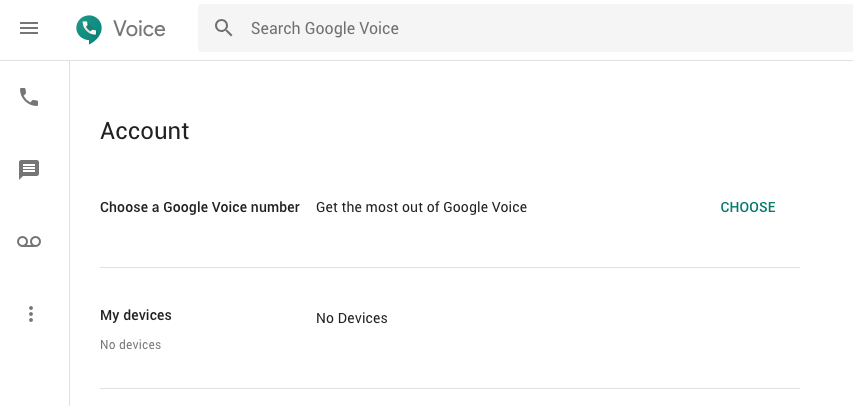Image resolution: width=853 pixels, height=406 pixels.
Task: Click the small grey No devices subtext
Action: pos(130,345)
